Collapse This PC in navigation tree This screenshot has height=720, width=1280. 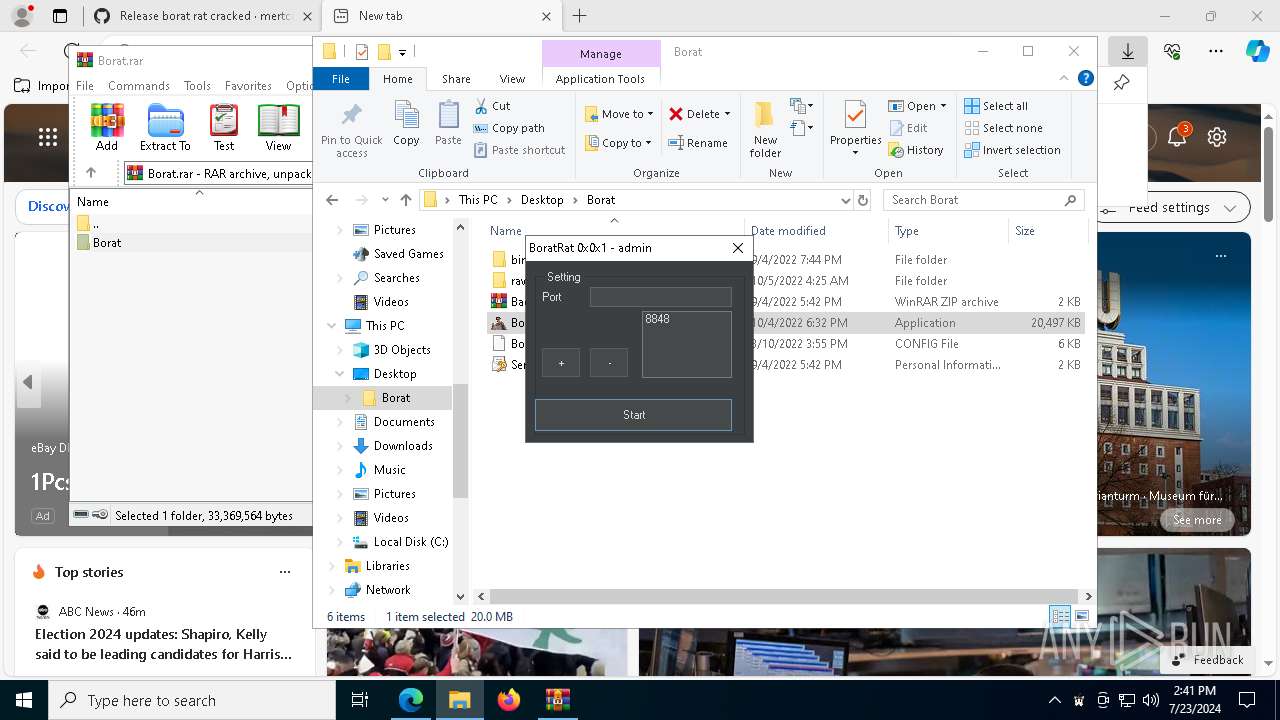[x=332, y=326]
